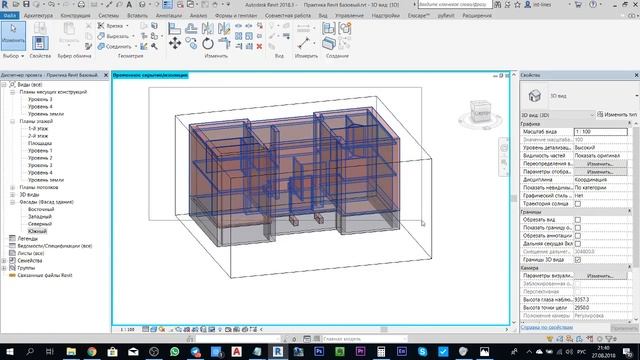Choose the Copy tool in the Modify panel
The height and width of the screenshot is (360, 640).
pos(191,43)
